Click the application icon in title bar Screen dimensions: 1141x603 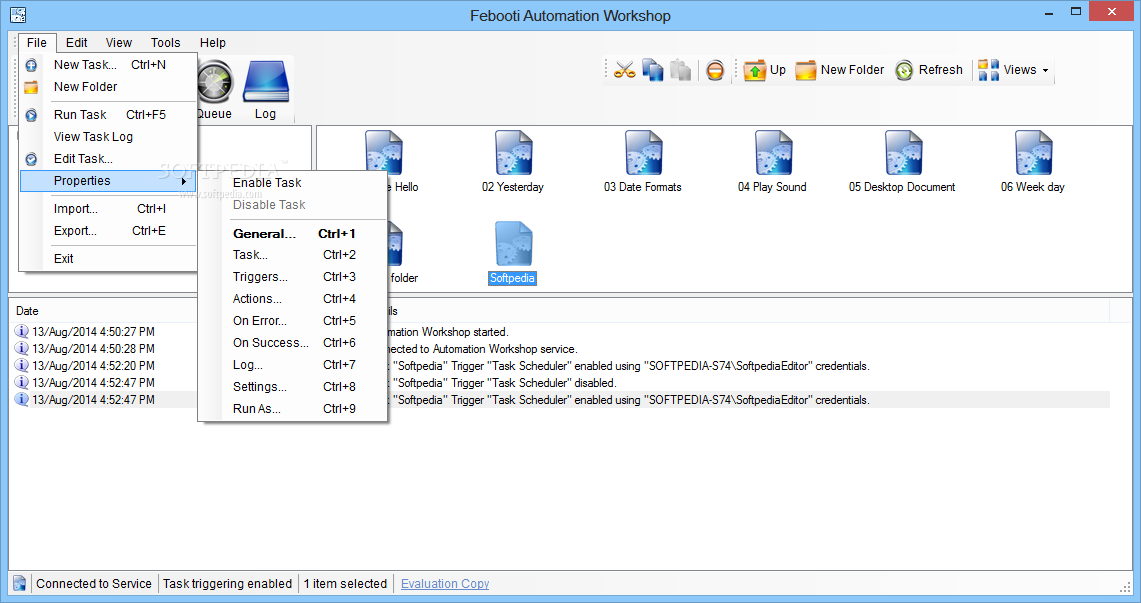[x=18, y=15]
